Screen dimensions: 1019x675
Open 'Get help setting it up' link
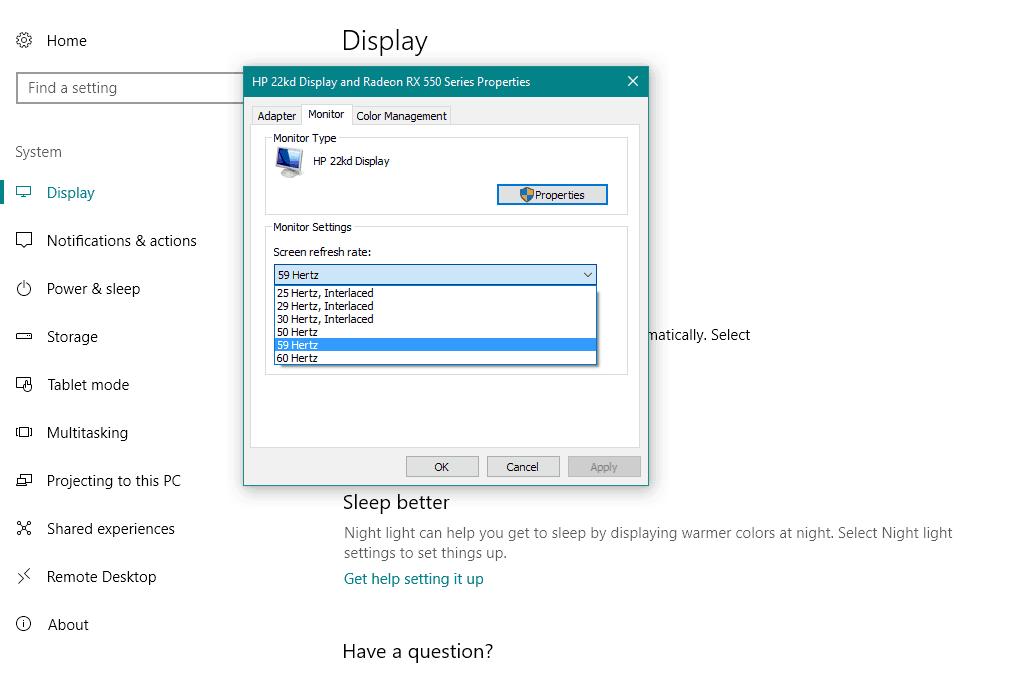(x=413, y=578)
